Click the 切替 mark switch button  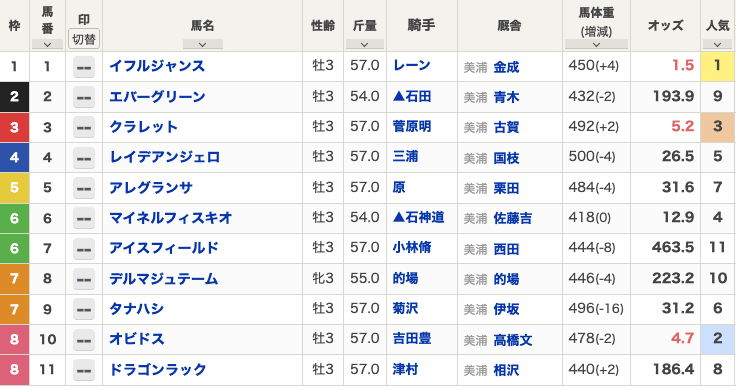84,39
